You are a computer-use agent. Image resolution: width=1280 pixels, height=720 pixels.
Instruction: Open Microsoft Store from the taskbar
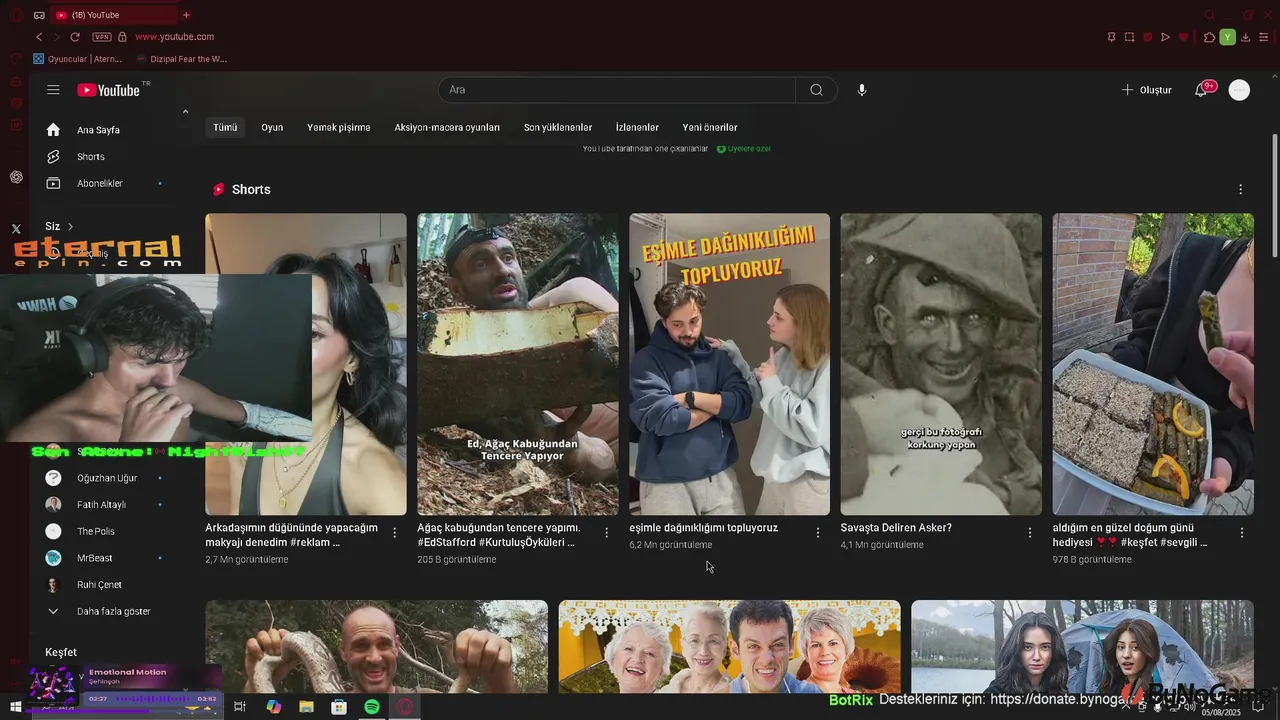(x=339, y=707)
